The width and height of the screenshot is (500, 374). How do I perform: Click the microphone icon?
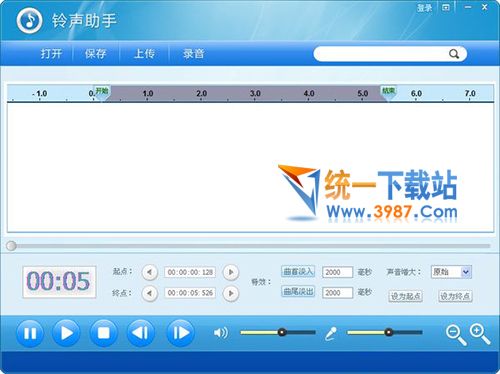pyautogui.click(x=331, y=333)
